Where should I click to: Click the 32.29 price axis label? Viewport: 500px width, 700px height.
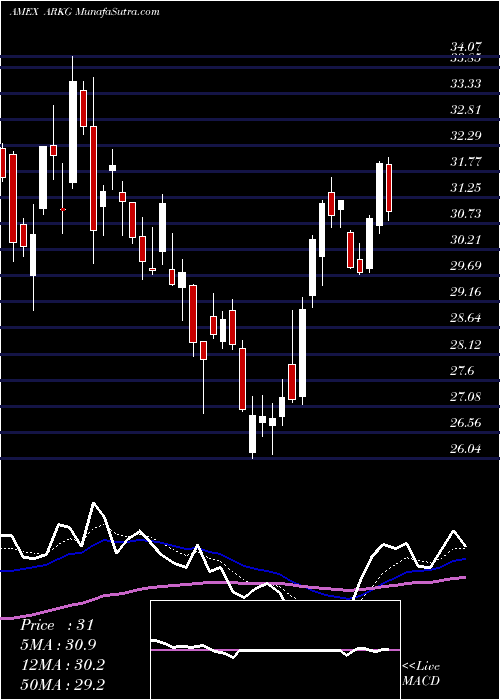tap(465, 135)
